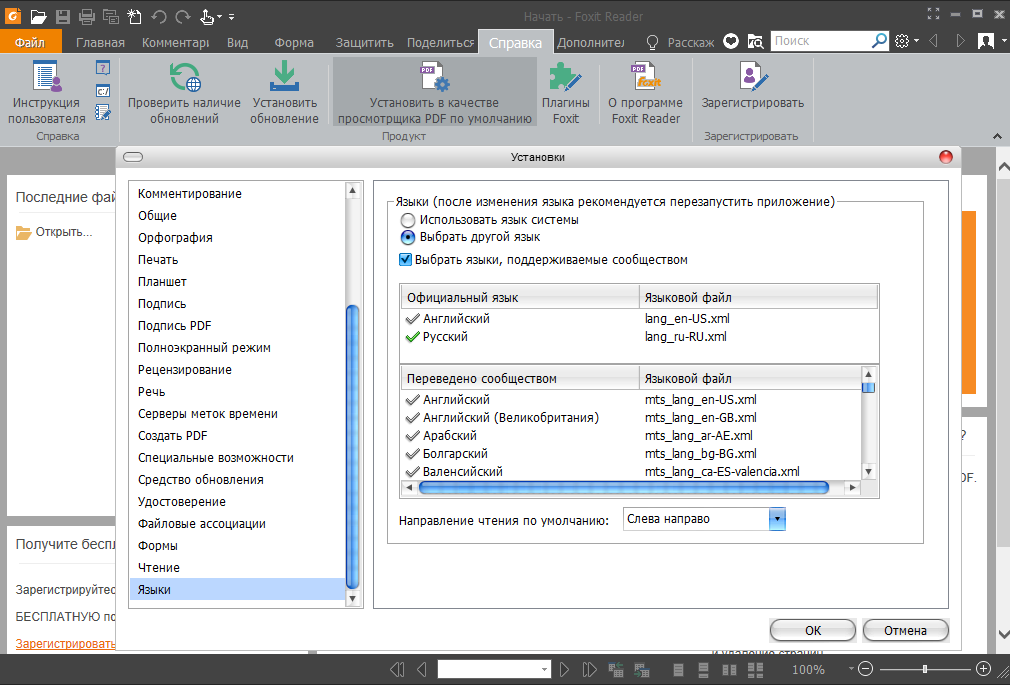Go to first page using status bar icon
Screen dimensions: 1010x685
pyautogui.click(x=397, y=670)
